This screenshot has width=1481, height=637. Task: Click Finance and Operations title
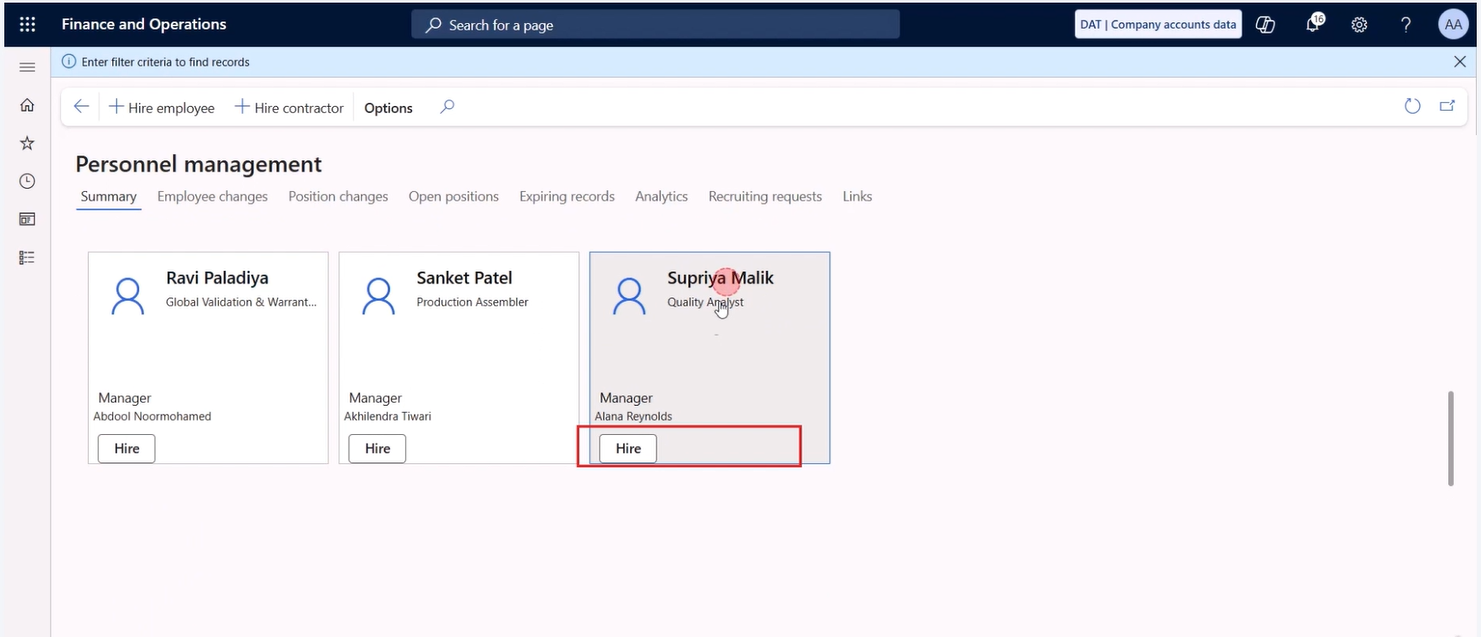click(x=144, y=24)
